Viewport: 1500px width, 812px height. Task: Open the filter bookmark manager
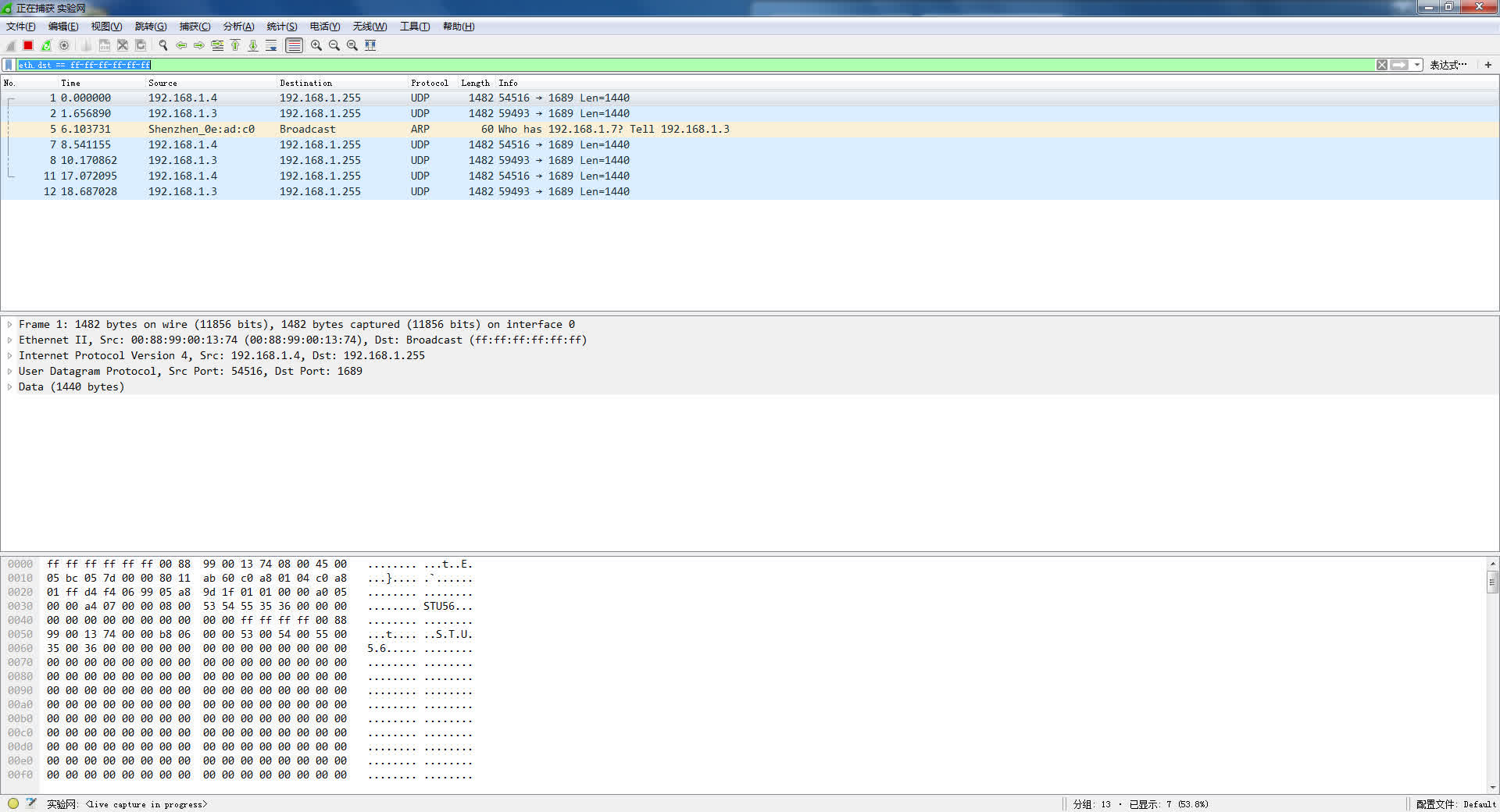[x=9, y=65]
